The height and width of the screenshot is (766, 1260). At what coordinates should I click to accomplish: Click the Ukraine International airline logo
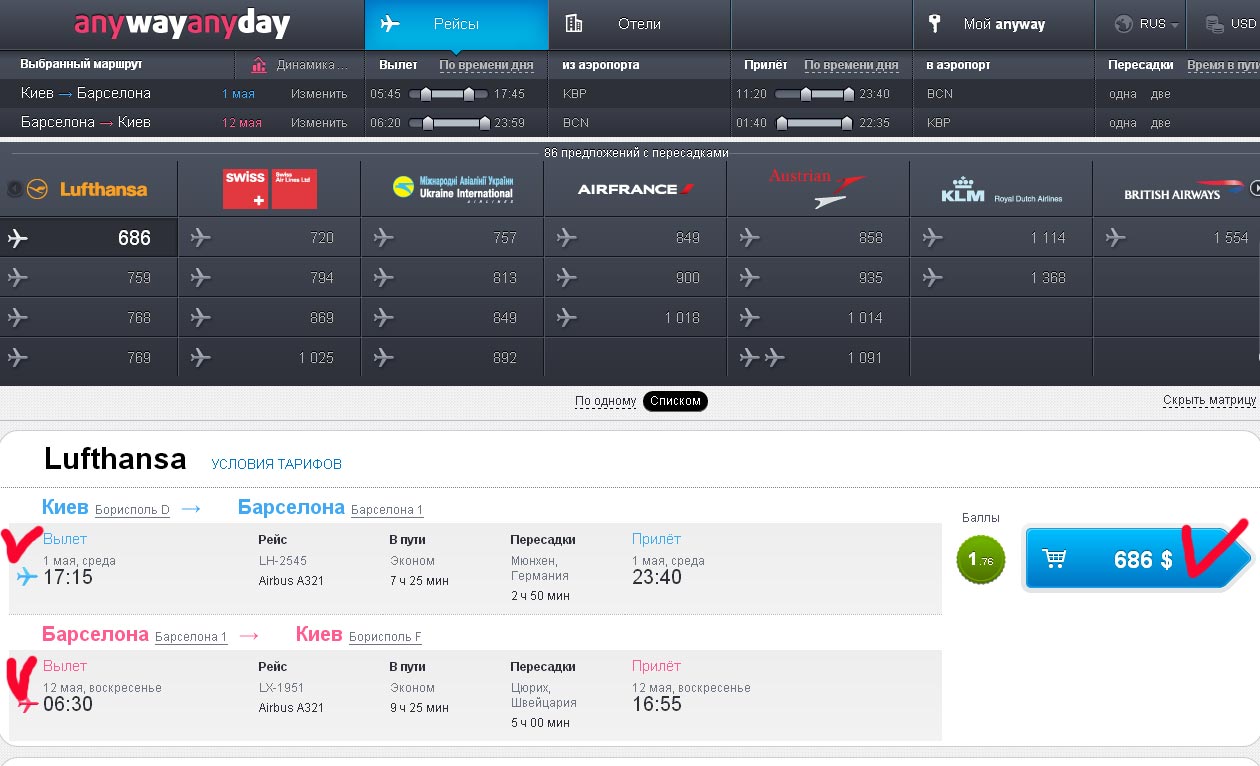tap(453, 189)
